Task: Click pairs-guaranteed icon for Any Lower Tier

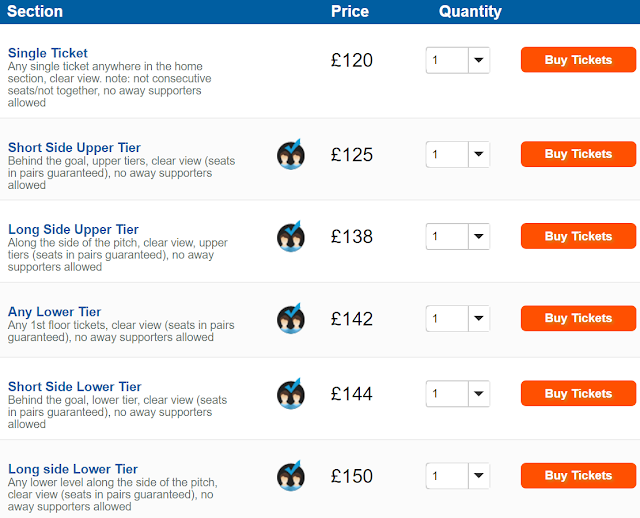Action: coord(291,318)
